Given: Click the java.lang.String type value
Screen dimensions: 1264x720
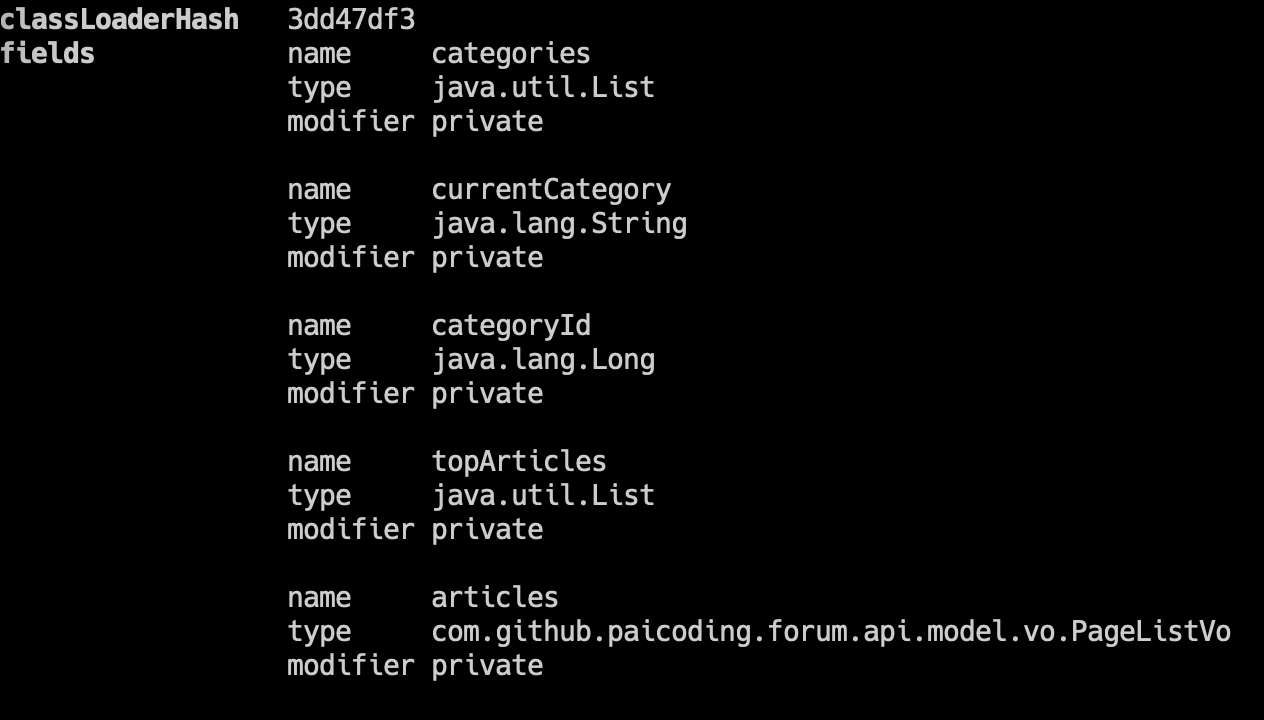Looking at the screenshot, I should (x=558, y=224).
